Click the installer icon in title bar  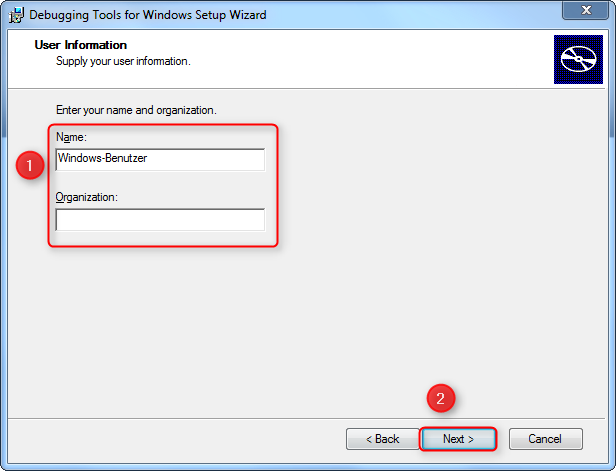(x=16, y=15)
